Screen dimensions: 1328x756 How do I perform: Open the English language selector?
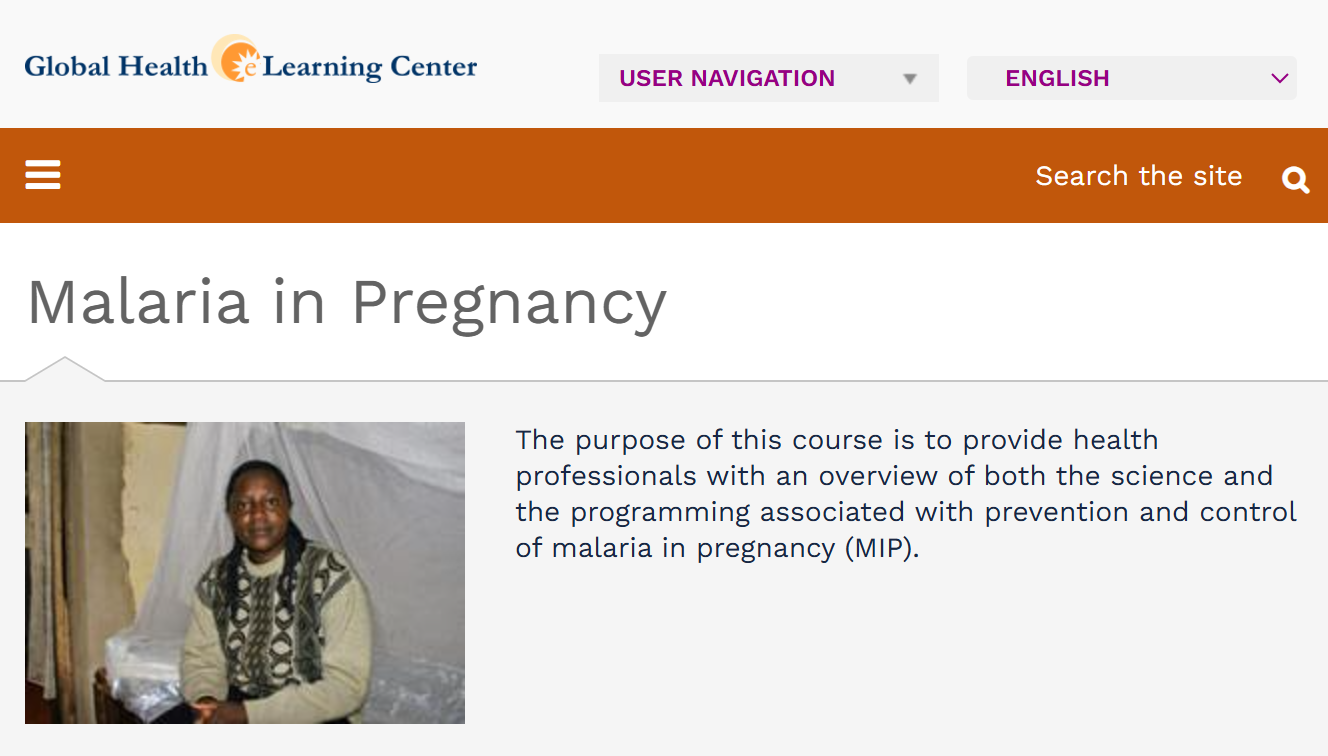tap(1131, 78)
